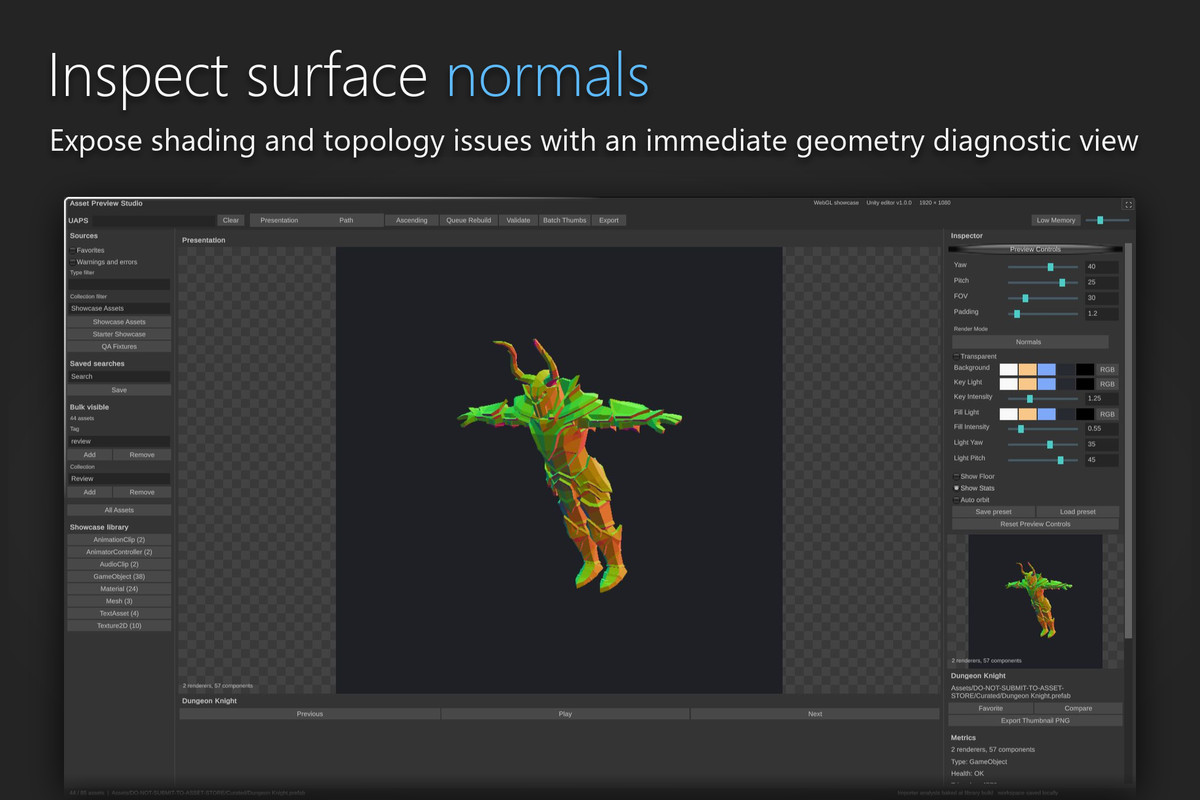The width and height of the screenshot is (1200, 800).
Task: Switch to the QA Fixtures collection
Action: click(120, 346)
